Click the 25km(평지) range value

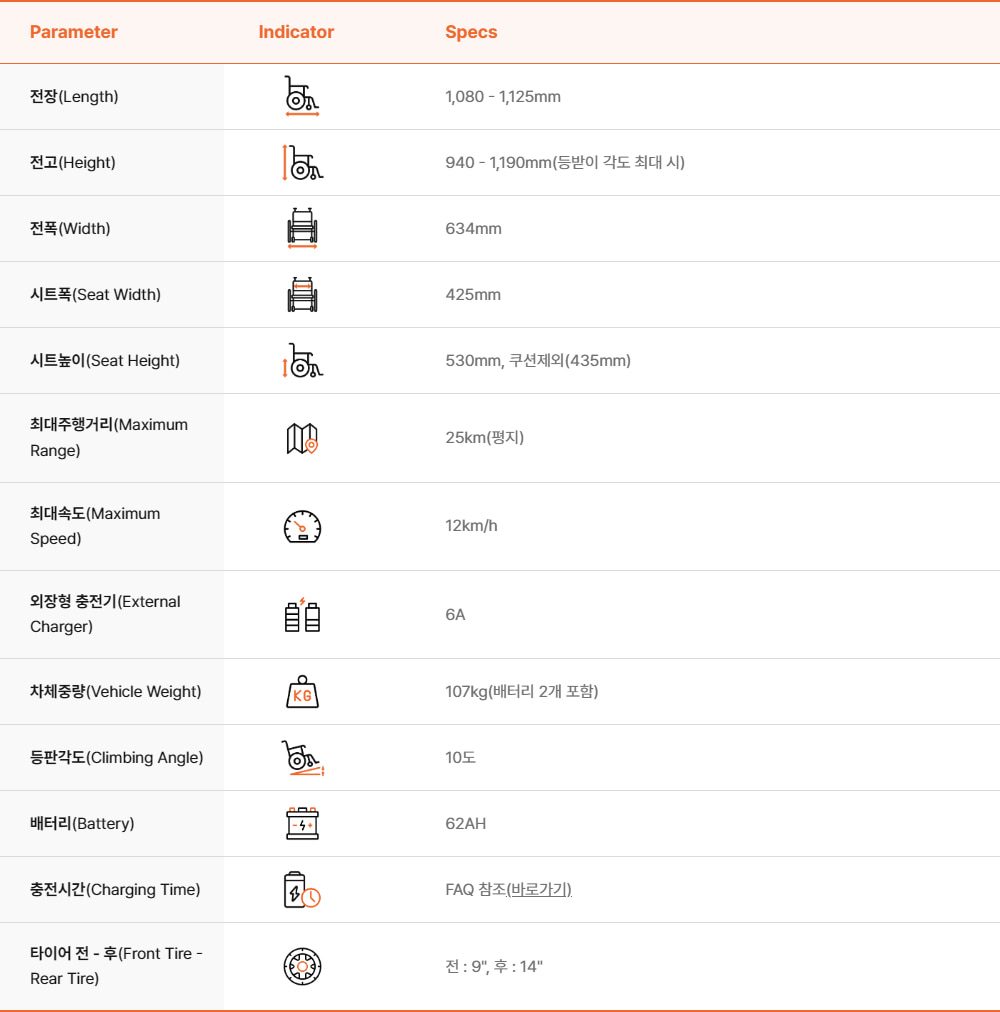(485, 438)
